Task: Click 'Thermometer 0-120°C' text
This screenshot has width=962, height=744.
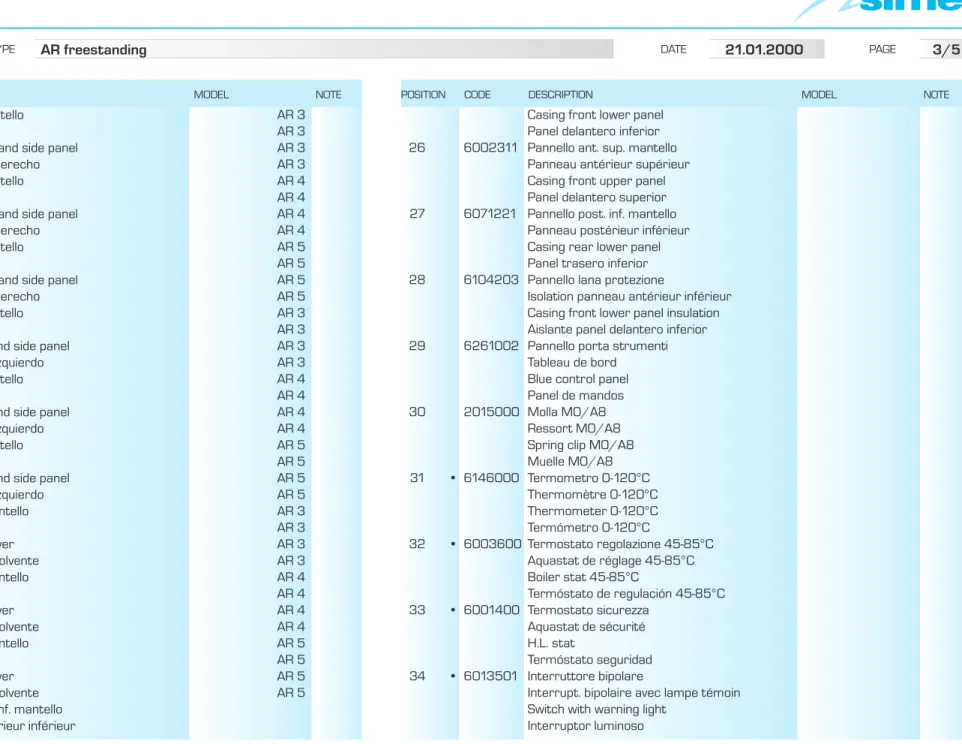Action: [x=593, y=511]
